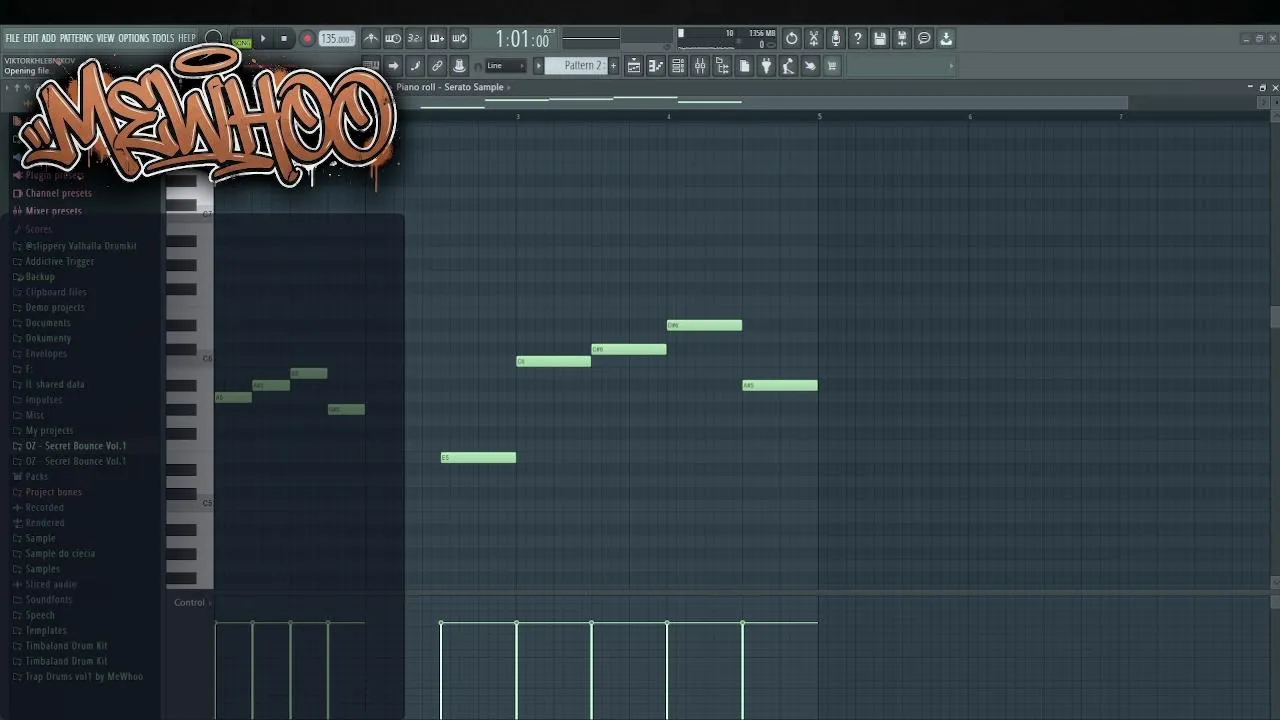Click the tempo 135.000 field
The height and width of the screenshot is (720, 1280).
(x=337, y=39)
